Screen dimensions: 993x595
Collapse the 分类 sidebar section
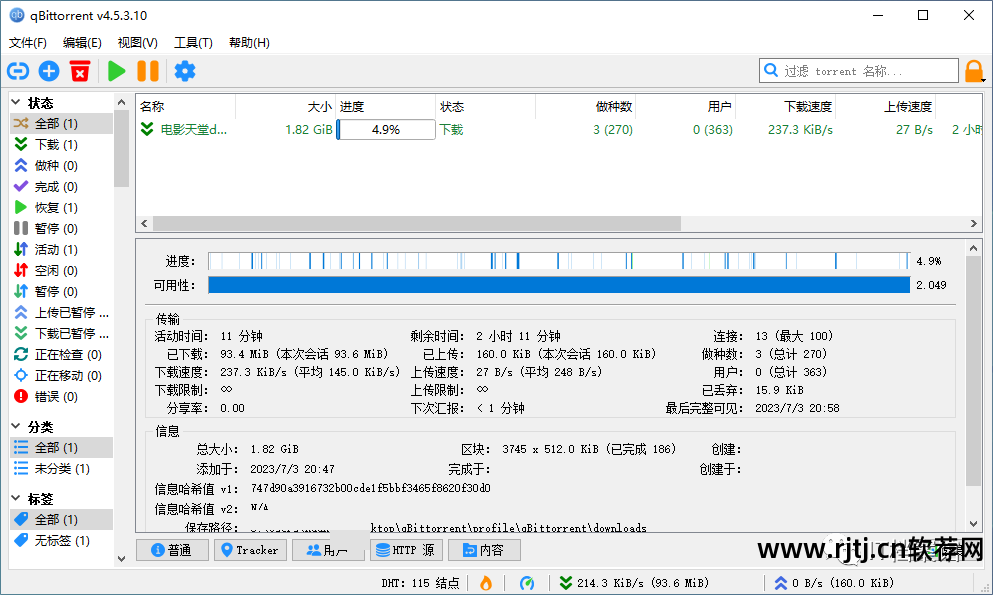coord(17,426)
